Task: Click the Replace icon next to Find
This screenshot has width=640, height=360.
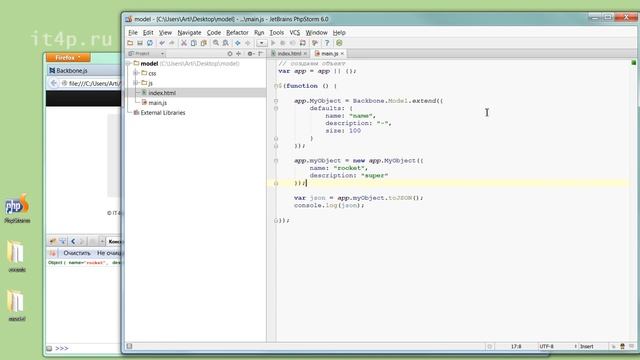Action: pos(226,43)
